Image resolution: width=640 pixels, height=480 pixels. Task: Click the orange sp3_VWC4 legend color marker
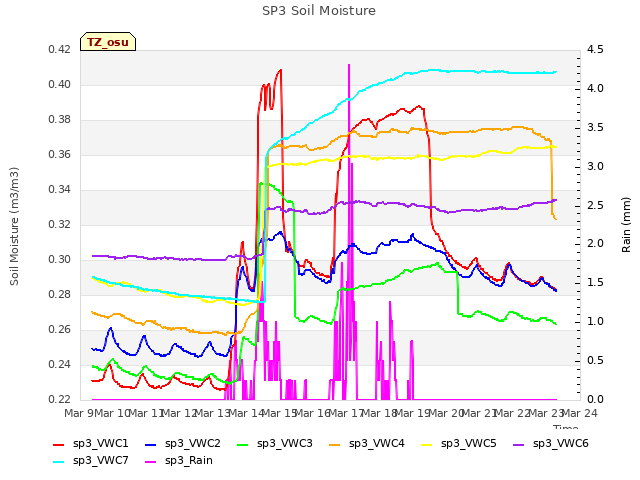[x=335, y=445]
